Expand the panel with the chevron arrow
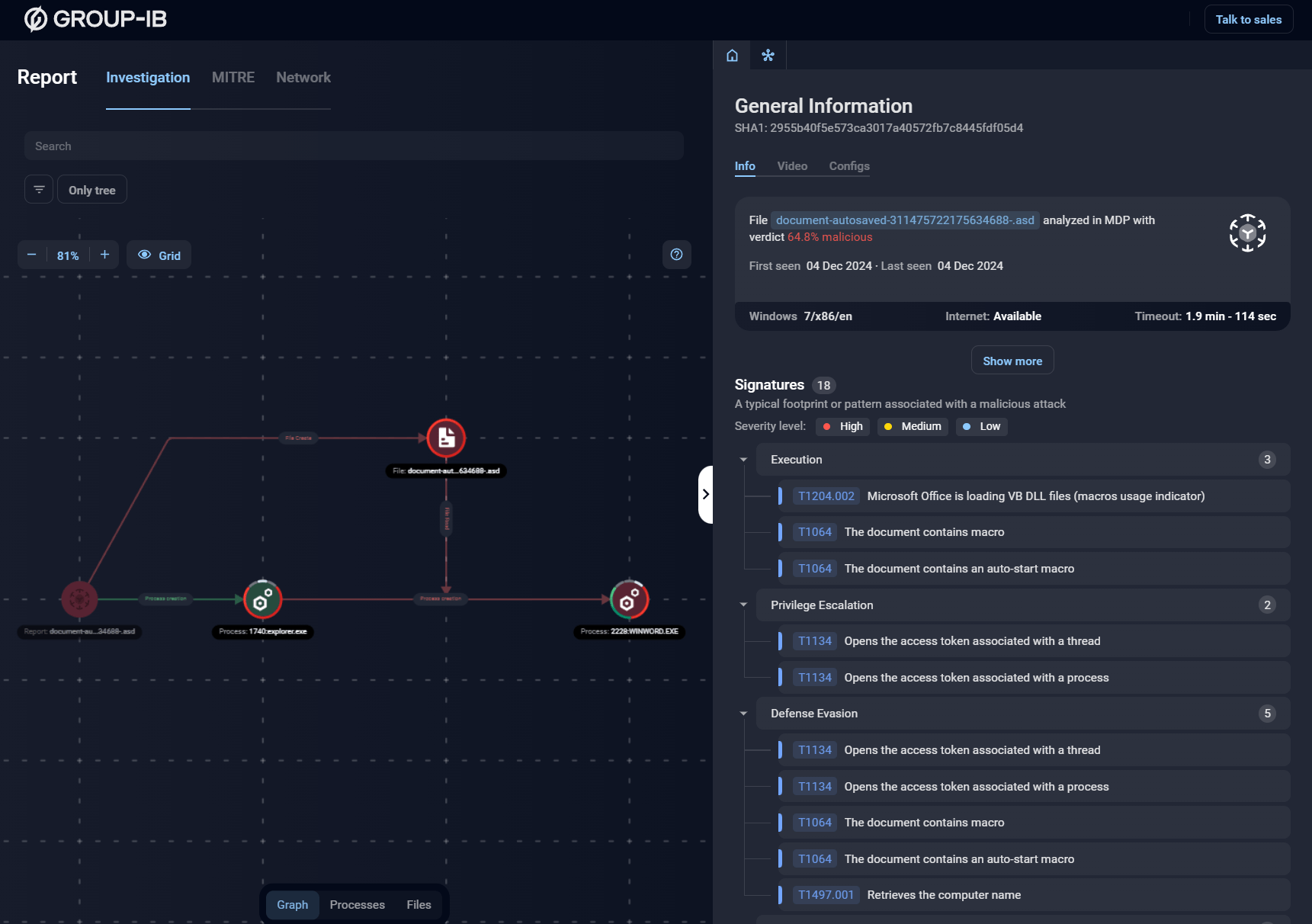The height and width of the screenshot is (924, 1312). click(706, 494)
